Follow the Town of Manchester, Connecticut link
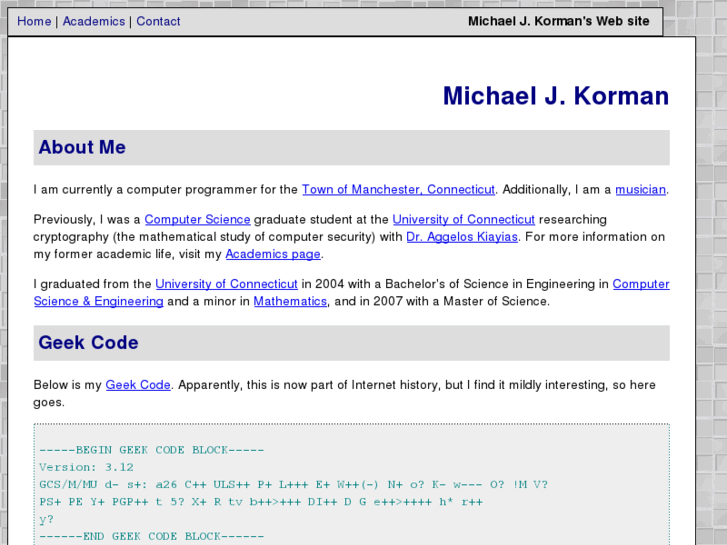The width and height of the screenshot is (727, 545). pyautogui.click(x=398, y=190)
